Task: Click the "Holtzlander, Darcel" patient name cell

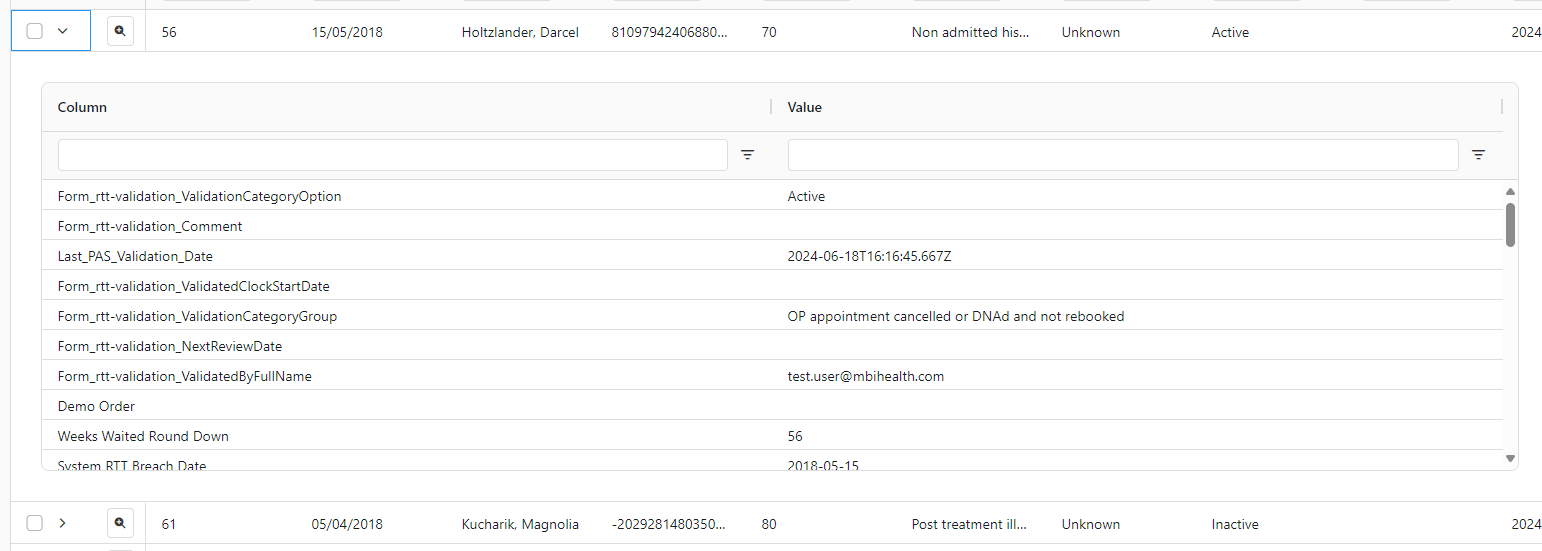Action: [x=520, y=32]
